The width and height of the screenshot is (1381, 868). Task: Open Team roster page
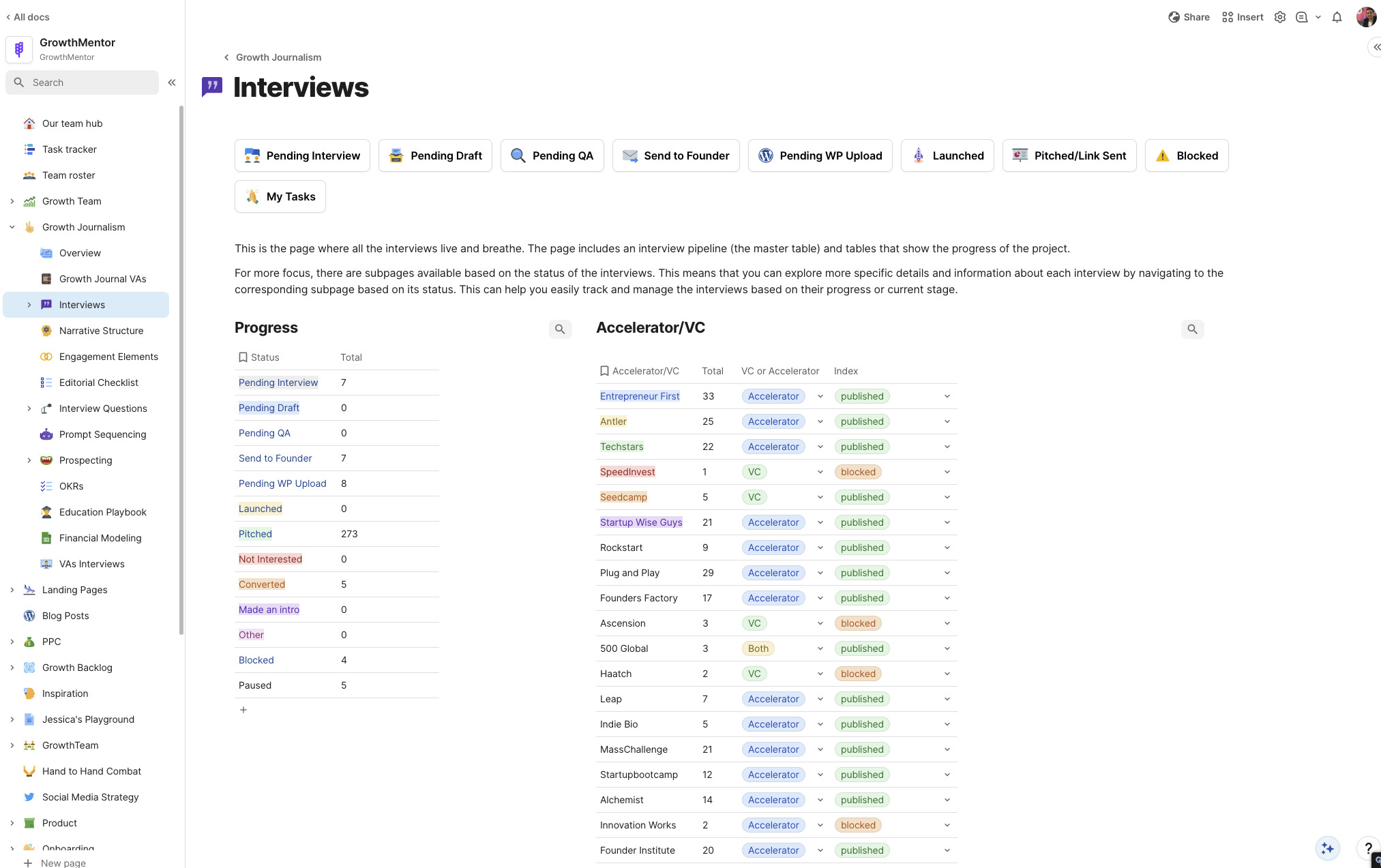tap(68, 175)
